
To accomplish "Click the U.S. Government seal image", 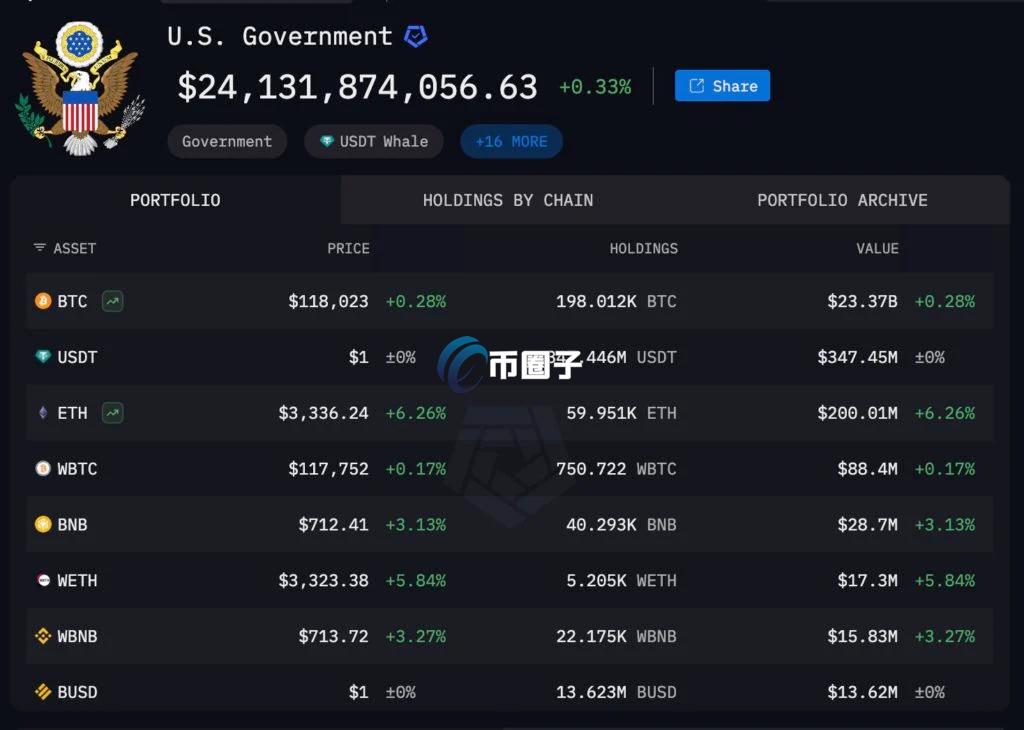I will point(80,88).
